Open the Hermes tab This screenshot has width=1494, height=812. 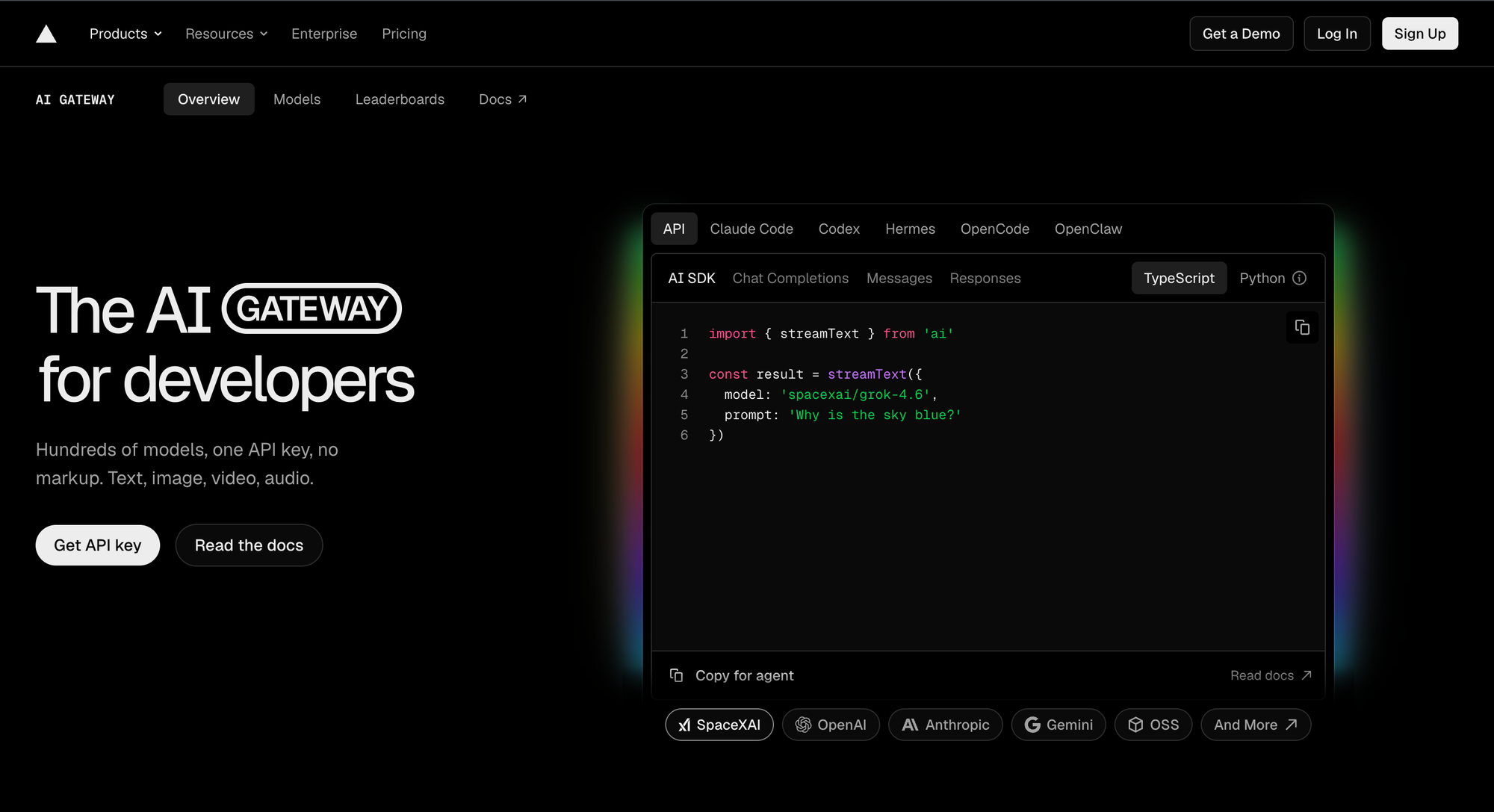click(x=910, y=229)
